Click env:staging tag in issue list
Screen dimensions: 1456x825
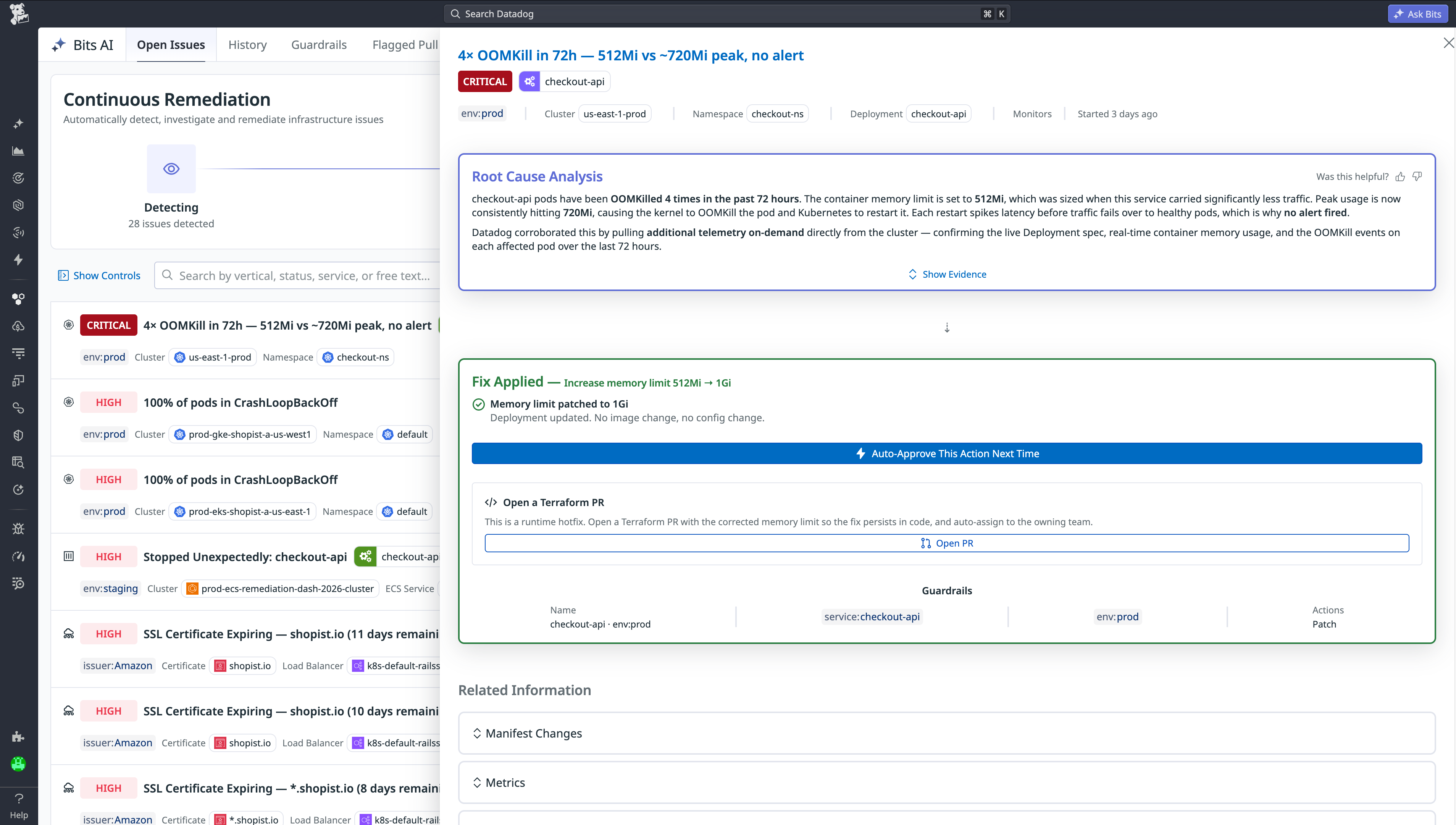(110, 588)
